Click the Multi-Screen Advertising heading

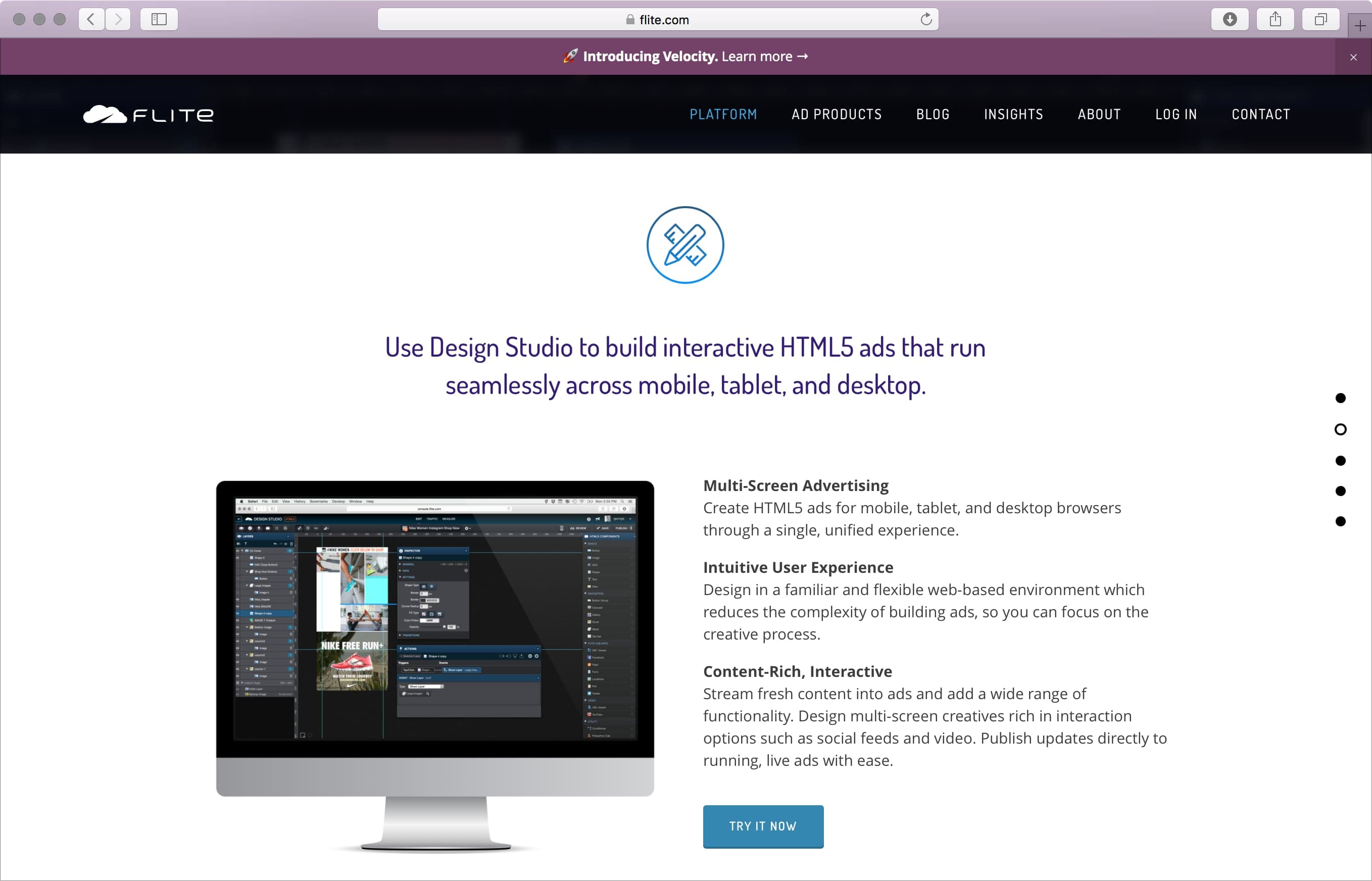[796, 485]
